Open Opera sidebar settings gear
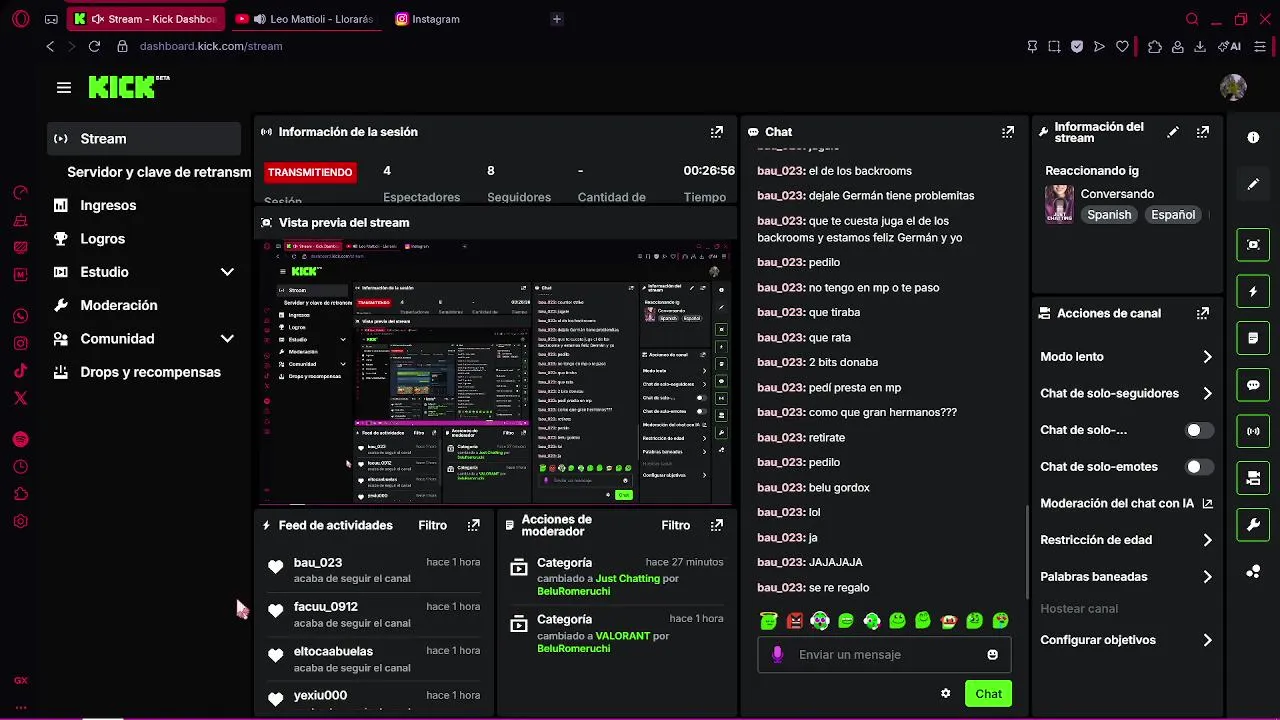 point(21,521)
